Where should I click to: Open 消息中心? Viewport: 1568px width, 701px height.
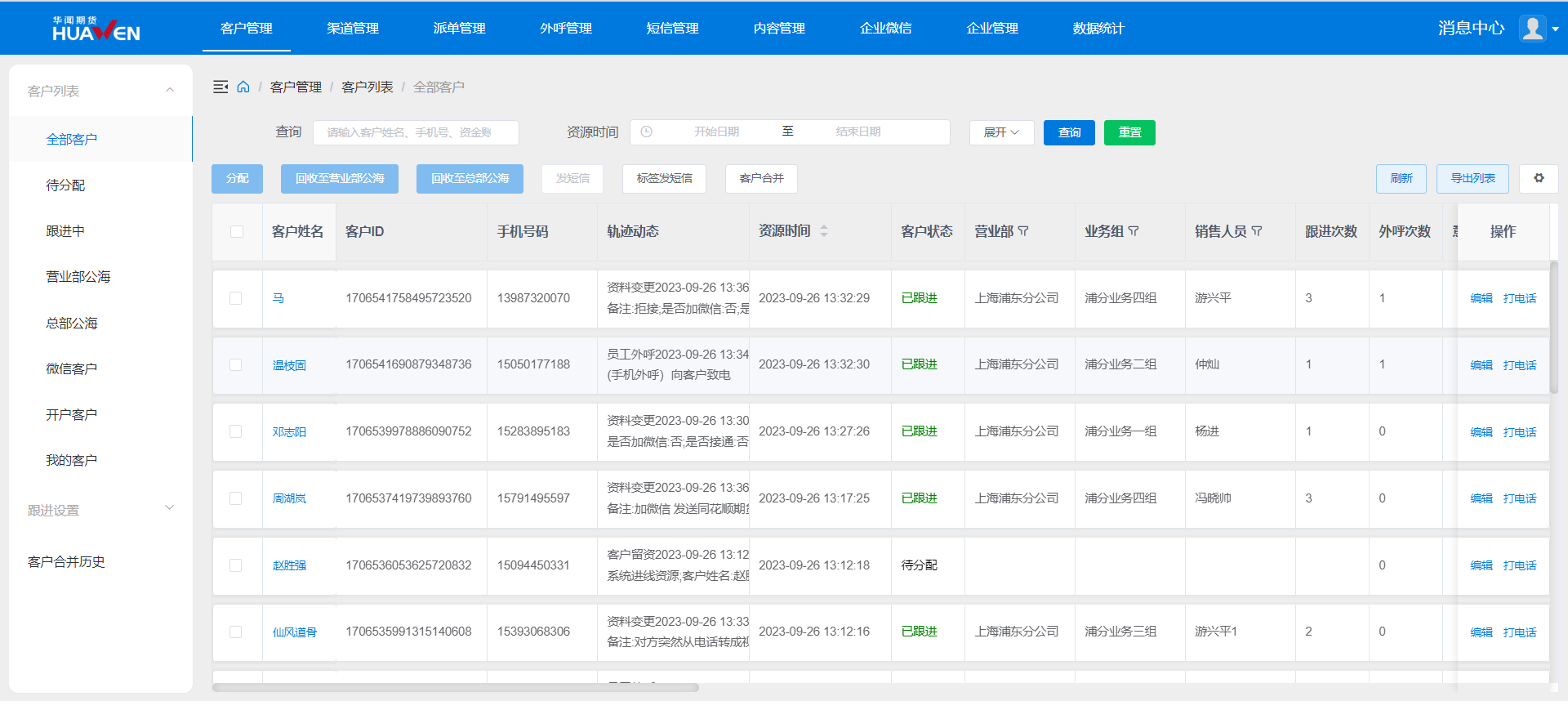1471,28
